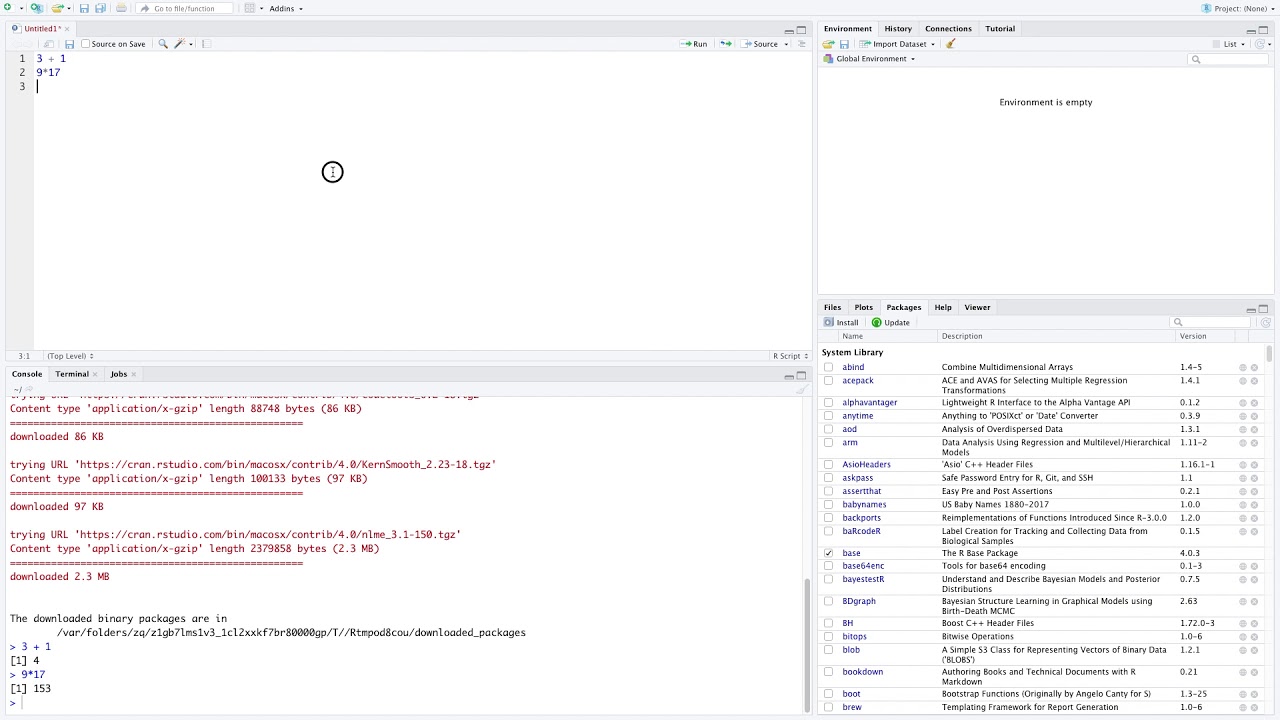The width and height of the screenshot is (1280, 720).
Task: Expand the New File dropdown arrow
Action: 21,8
